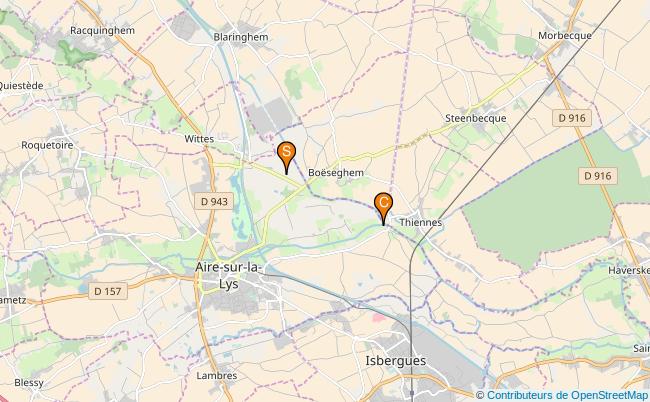
Task: Click the Blaringhem place label
Action: pos(240,37)
